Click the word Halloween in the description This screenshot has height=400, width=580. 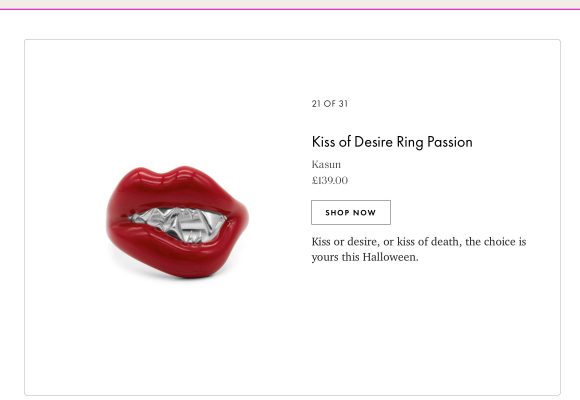click(x=390, y=257)
